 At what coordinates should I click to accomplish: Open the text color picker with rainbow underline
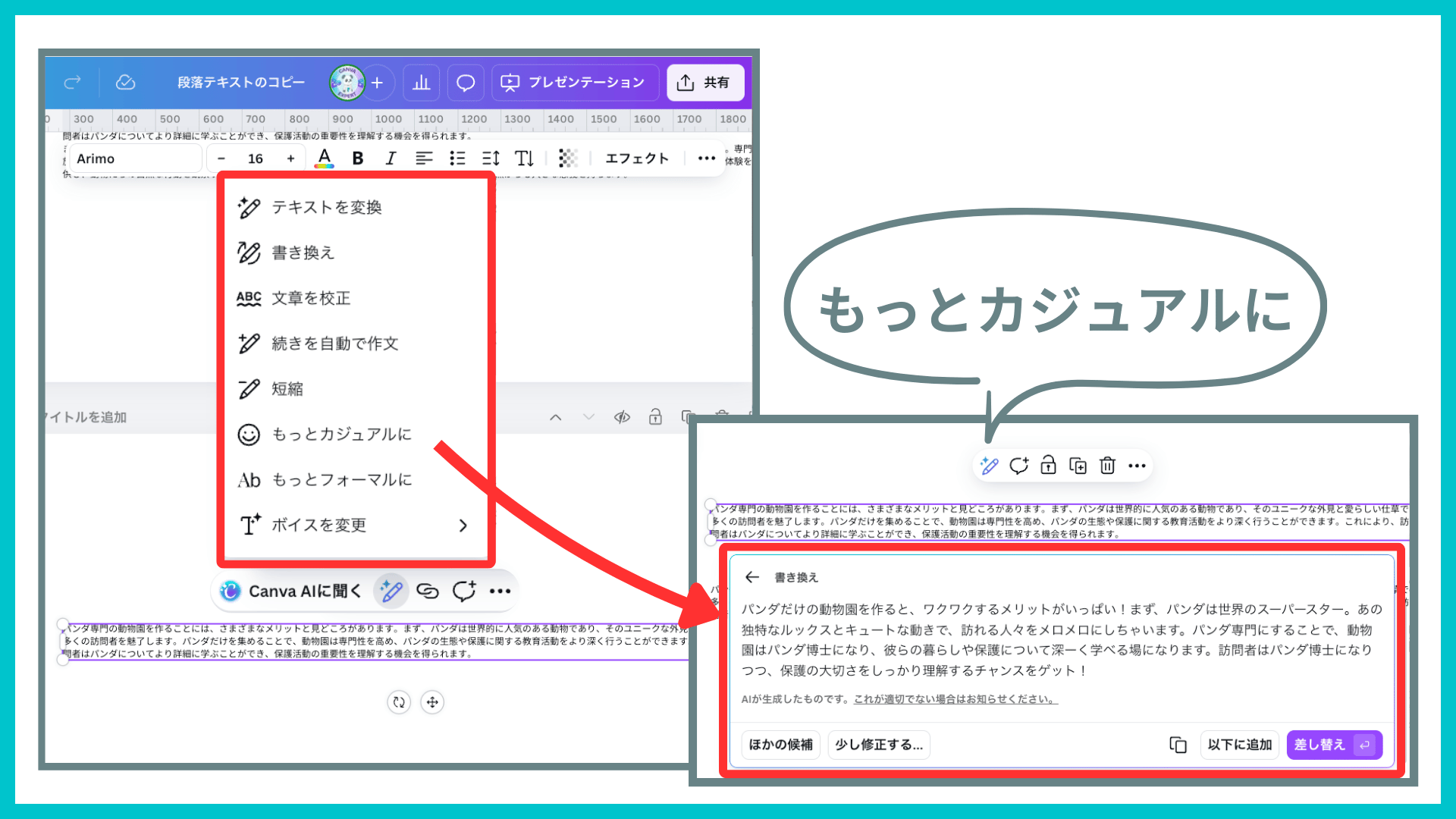325,158
